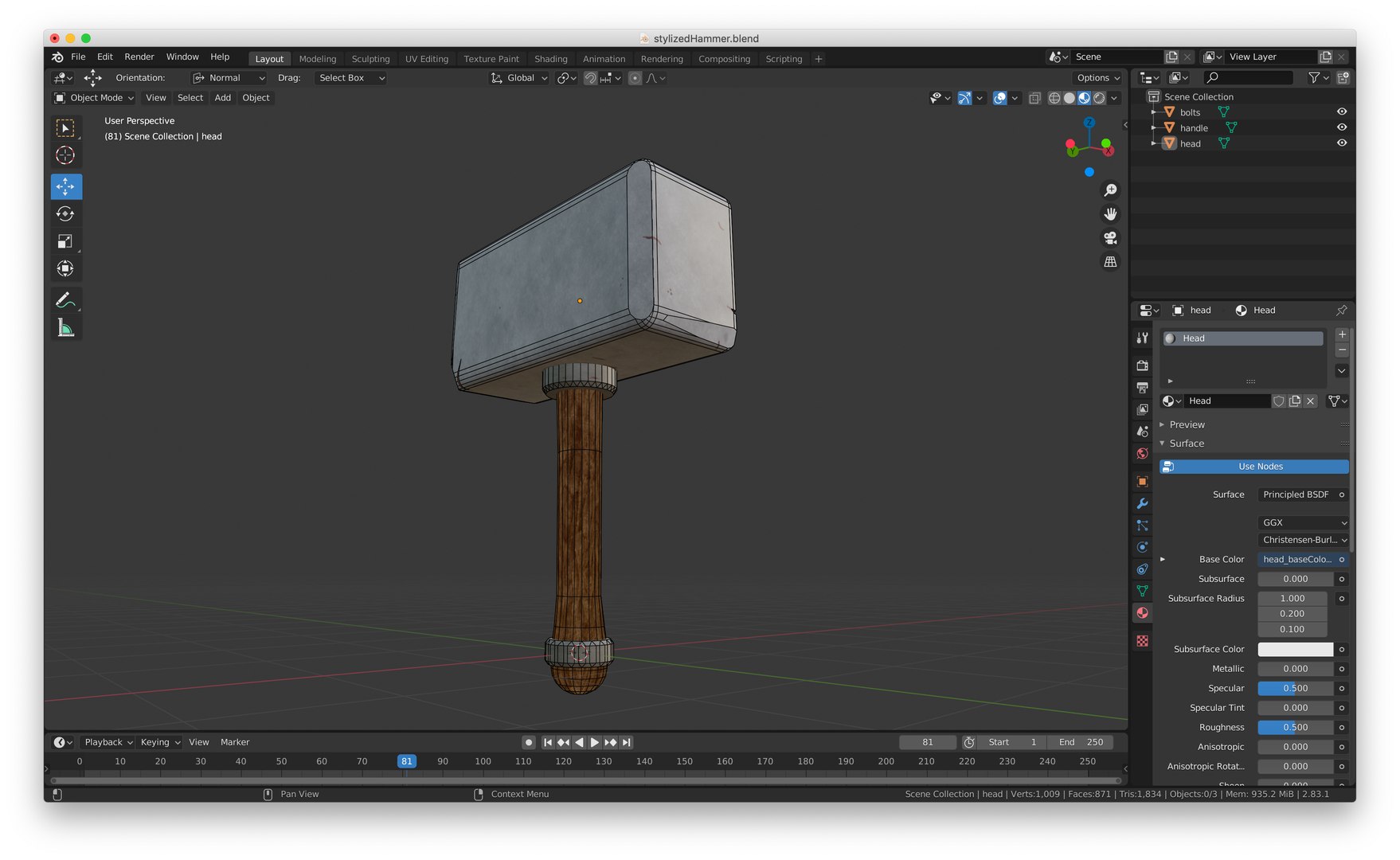This screenshot has width=1400, height=860.
Task: Open the Output properties tab
Action: coord(1142,388)
